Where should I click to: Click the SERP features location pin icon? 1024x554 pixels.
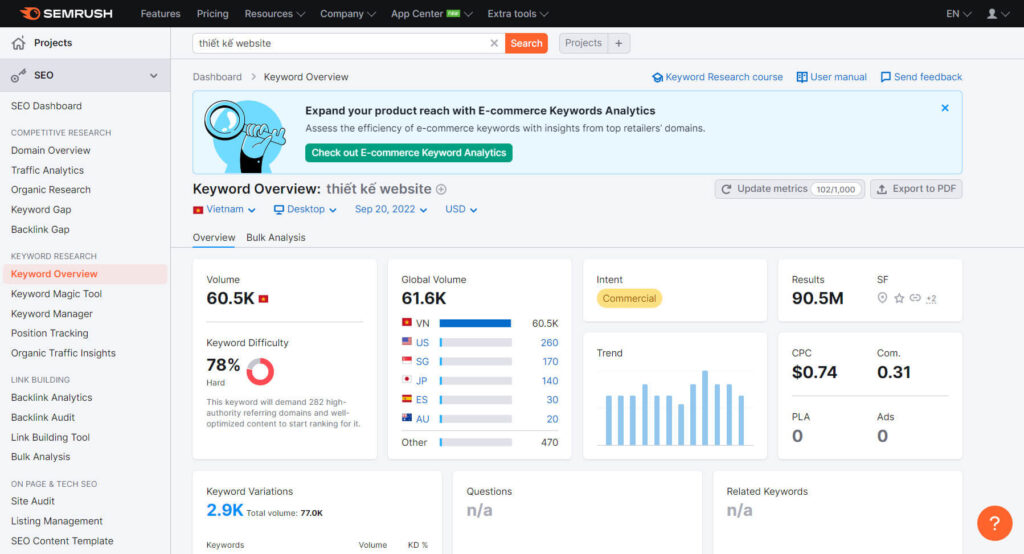[882, 298]
